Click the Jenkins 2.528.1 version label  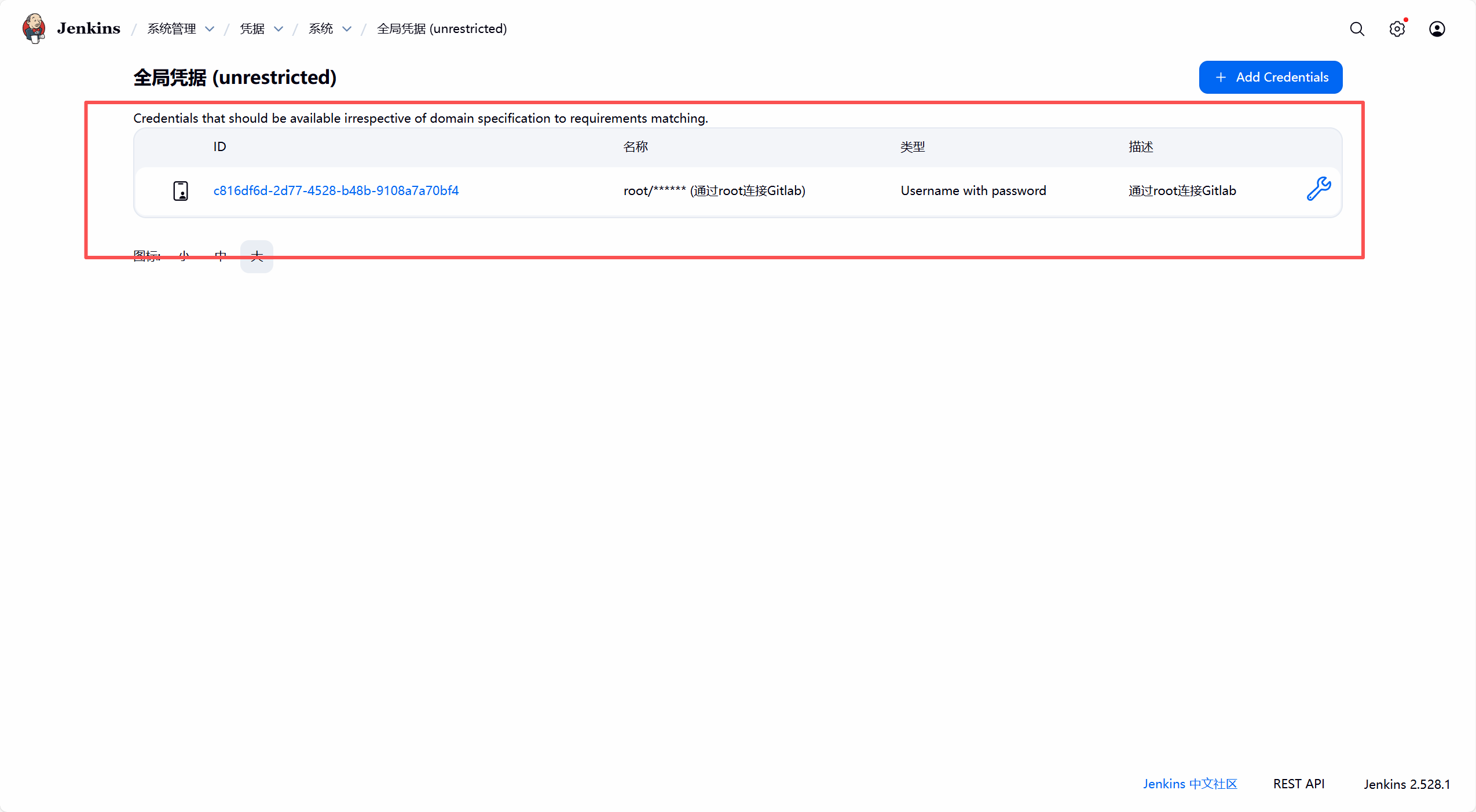(1407, 784)
